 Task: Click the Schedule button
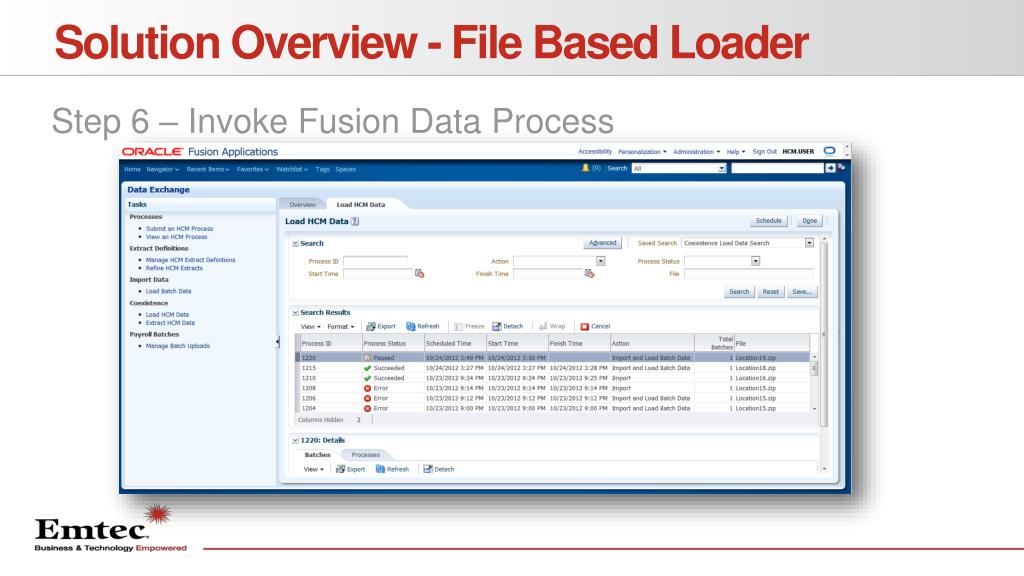(769, 221)
